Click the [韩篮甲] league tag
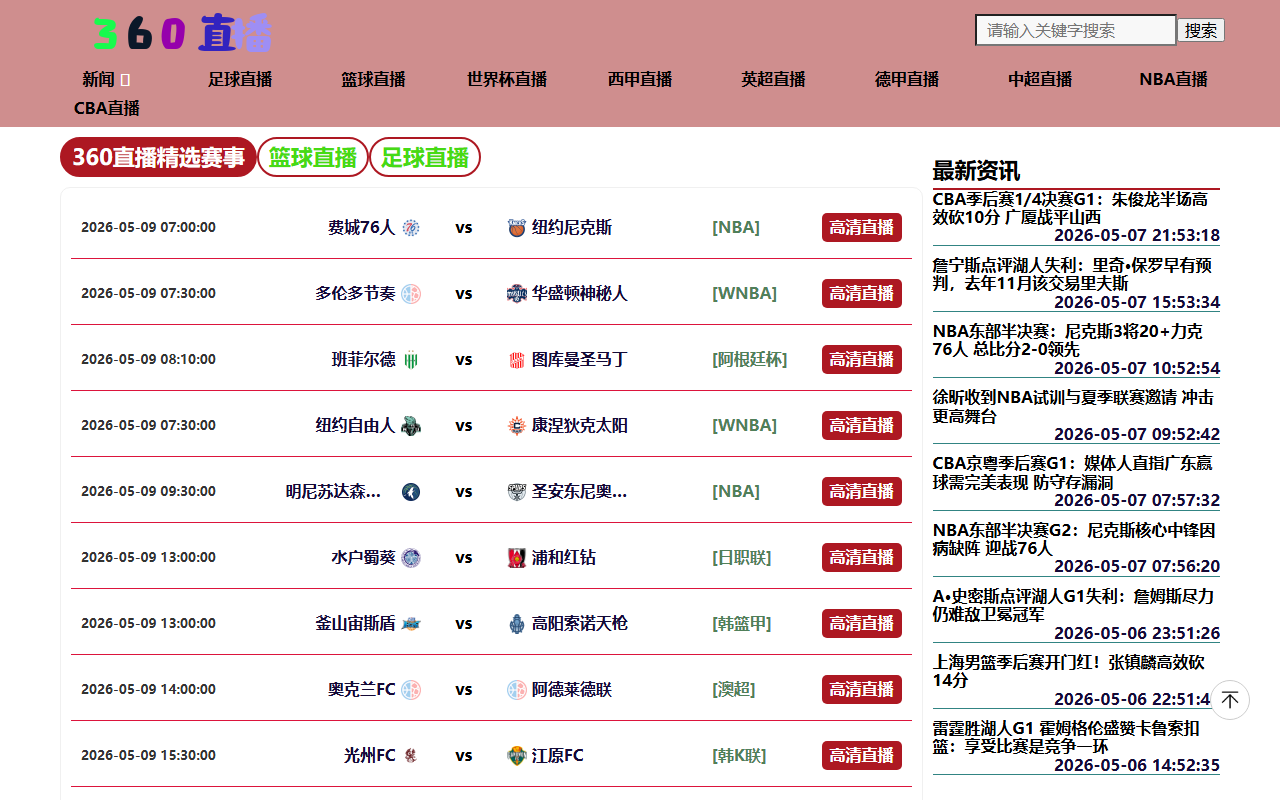1280x800 pixels. (x=742, y=624)
